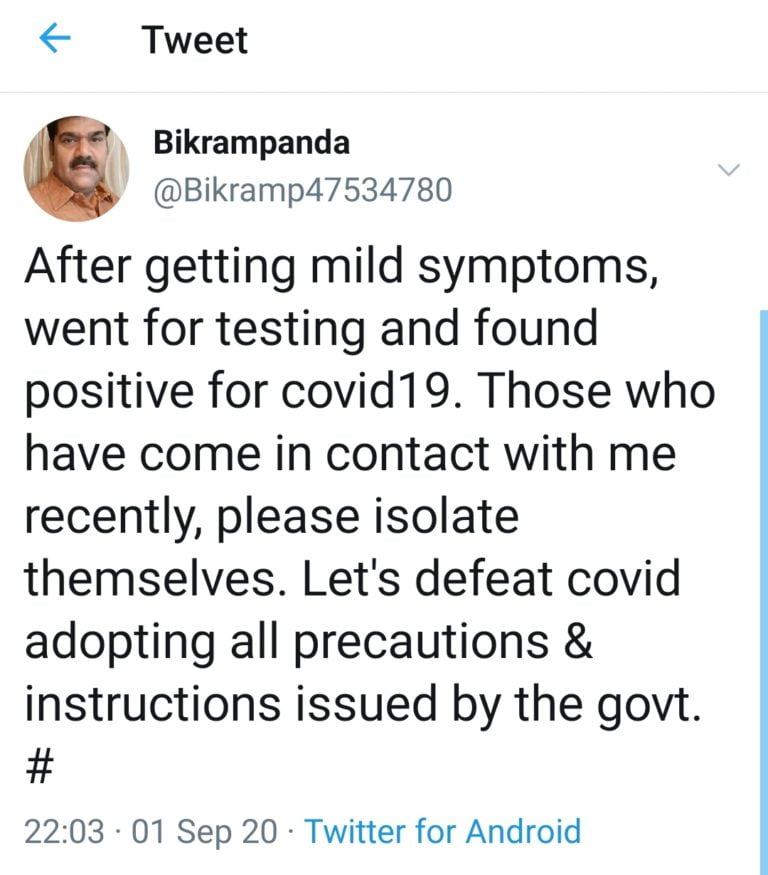The height and width of the screenshot is (875, 768).
Task: Click the text "went for testing and found"
Action: [310, 329]
